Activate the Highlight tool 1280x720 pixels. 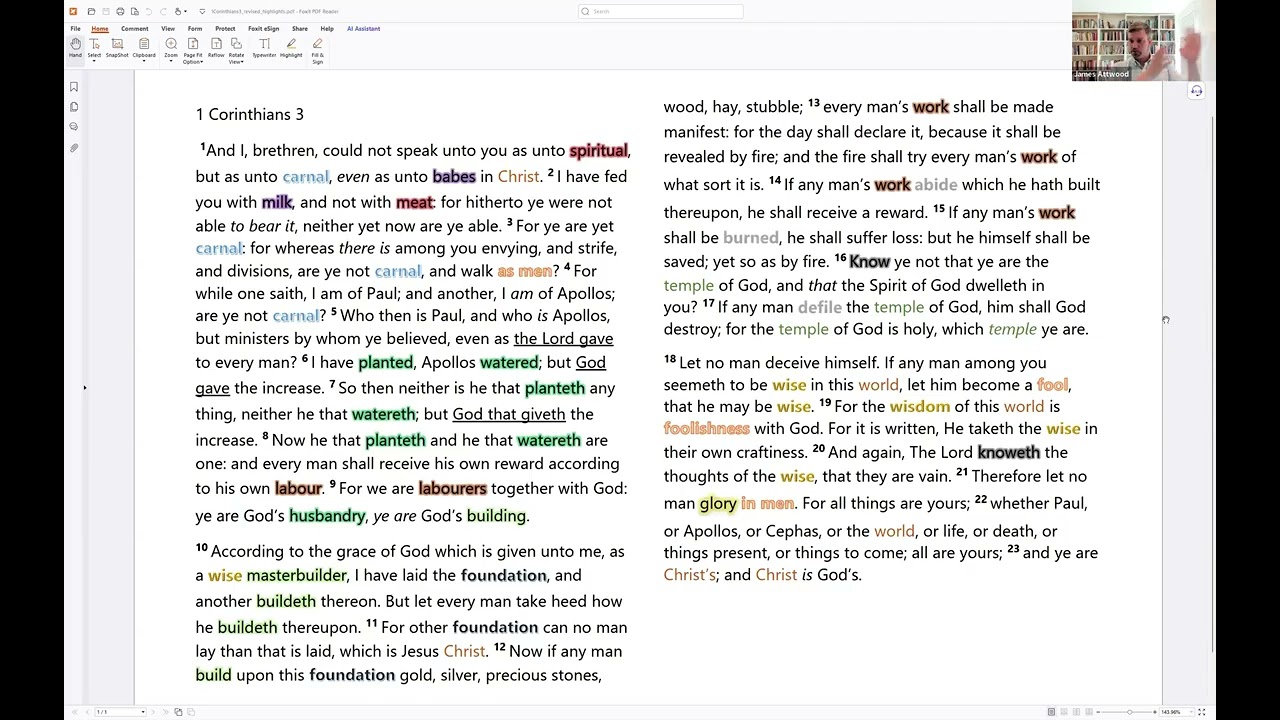[291, 48]
